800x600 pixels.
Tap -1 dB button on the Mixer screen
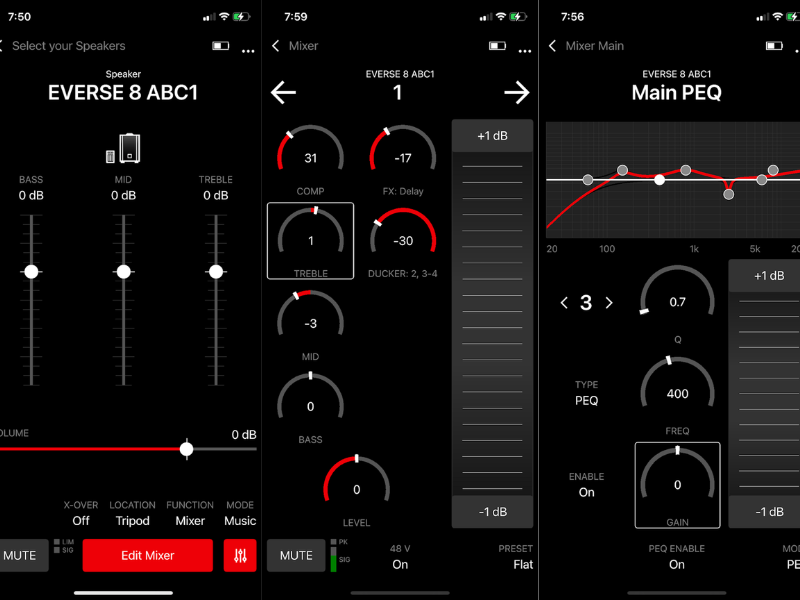point(492,512)
